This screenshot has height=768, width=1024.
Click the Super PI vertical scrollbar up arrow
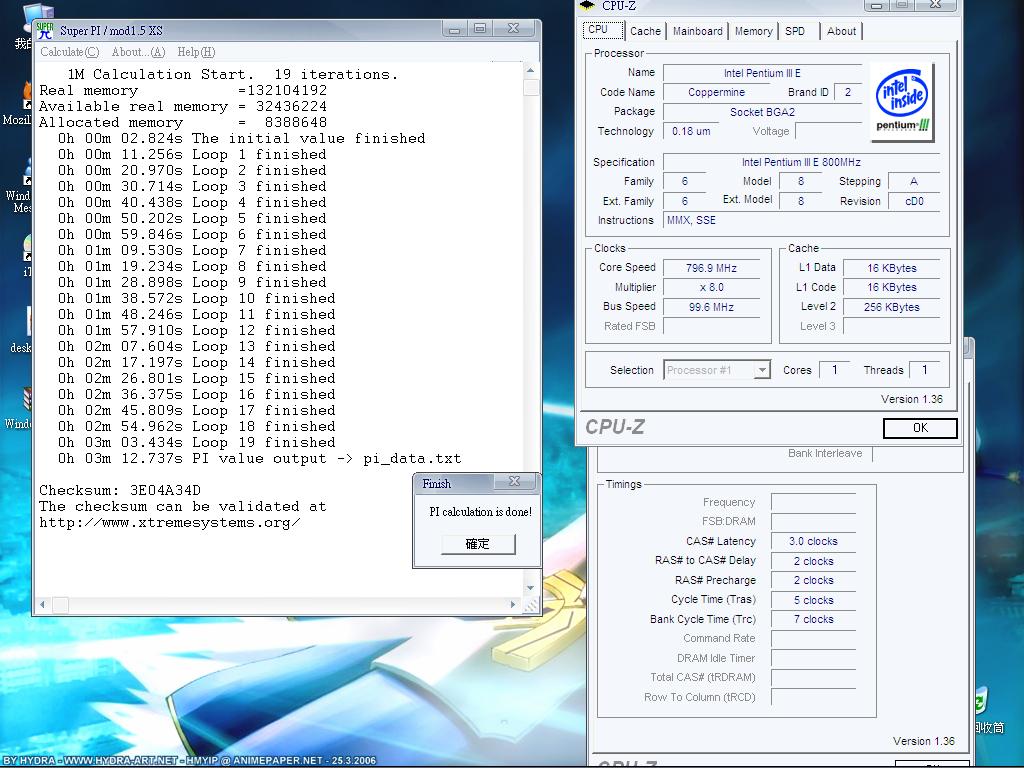(530, 70)
